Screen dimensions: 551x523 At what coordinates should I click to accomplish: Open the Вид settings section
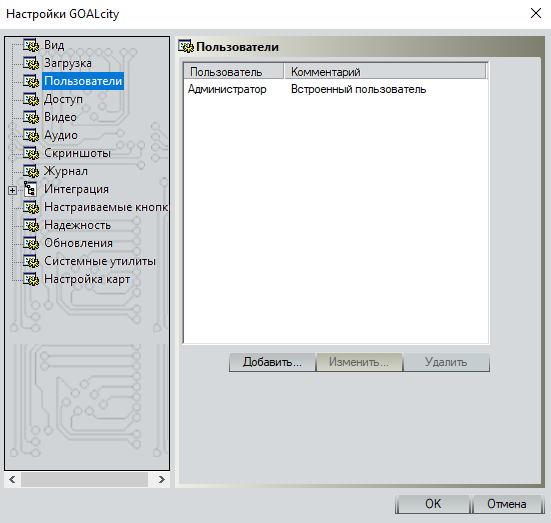(x=54, y=45)
